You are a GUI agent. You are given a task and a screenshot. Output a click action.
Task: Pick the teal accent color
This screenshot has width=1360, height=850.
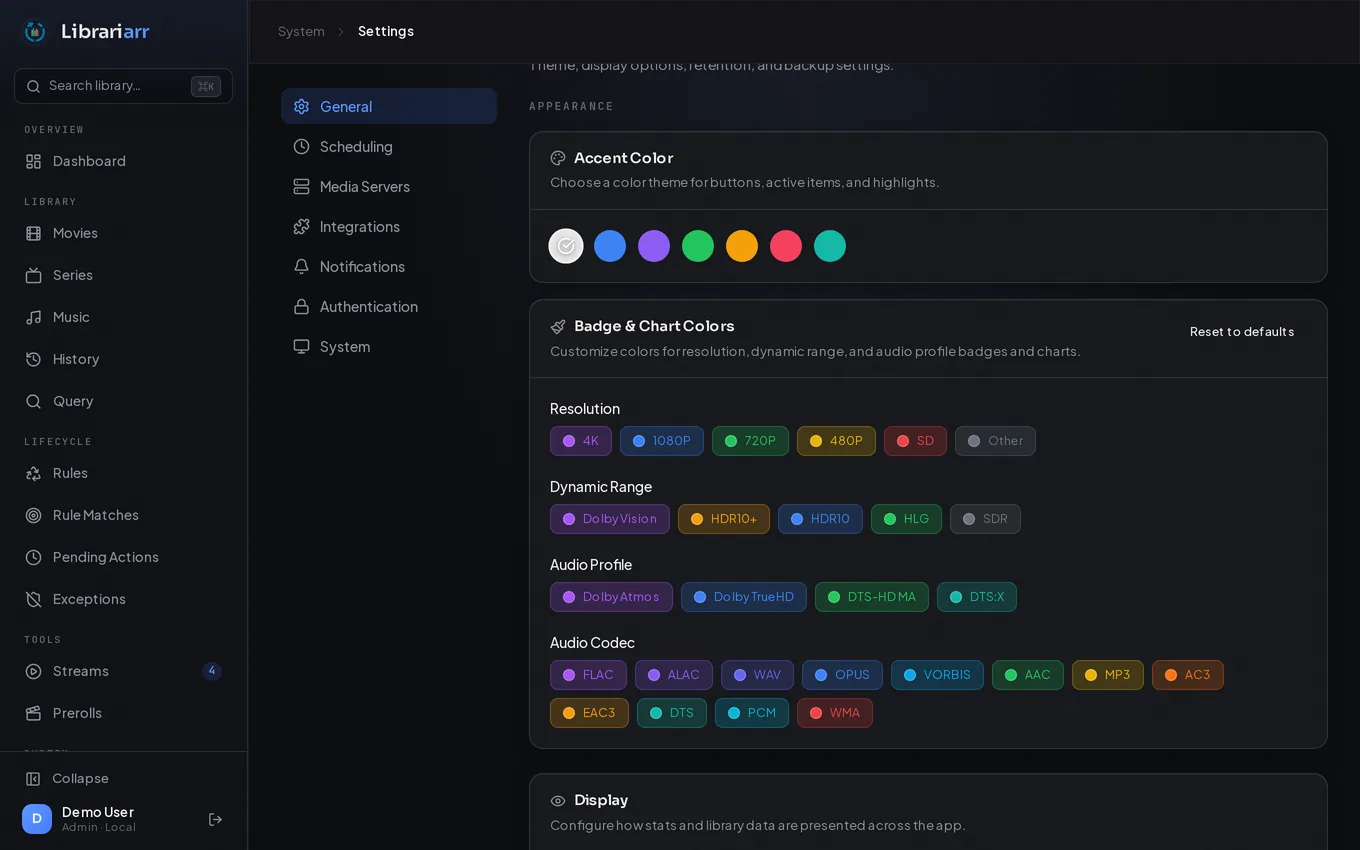830,246
